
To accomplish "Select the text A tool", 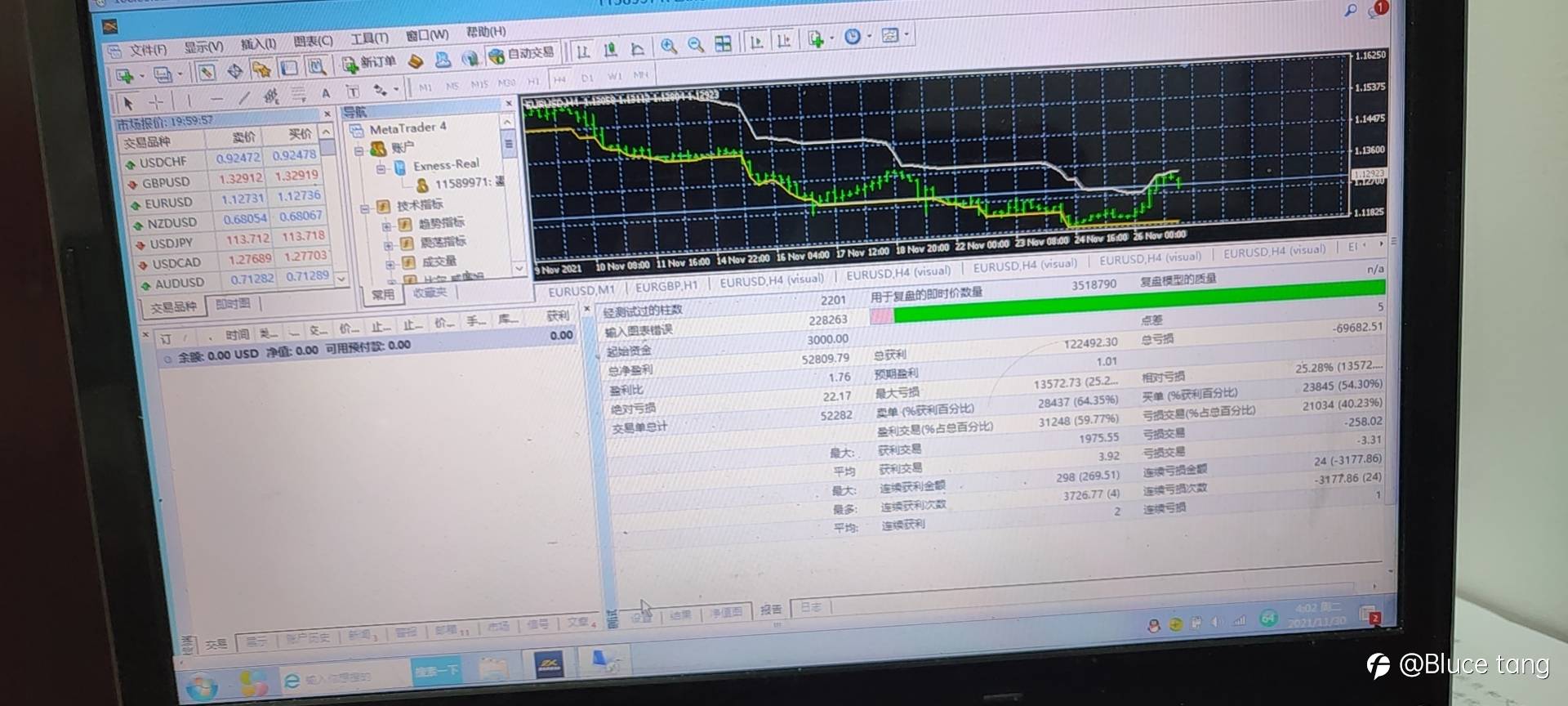I will pos(325,92).
